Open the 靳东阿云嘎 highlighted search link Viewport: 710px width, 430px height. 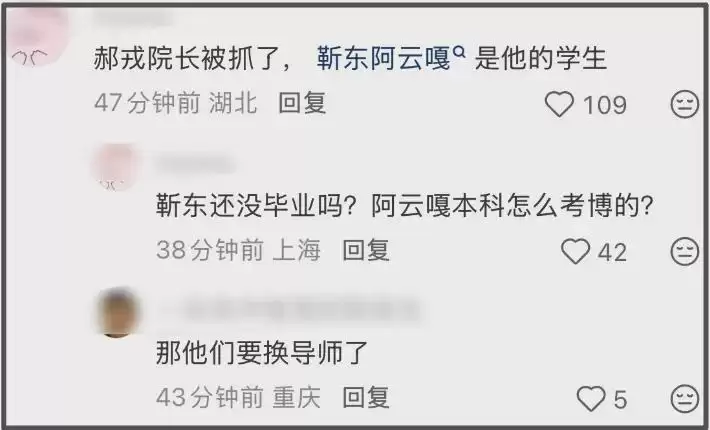384,59
